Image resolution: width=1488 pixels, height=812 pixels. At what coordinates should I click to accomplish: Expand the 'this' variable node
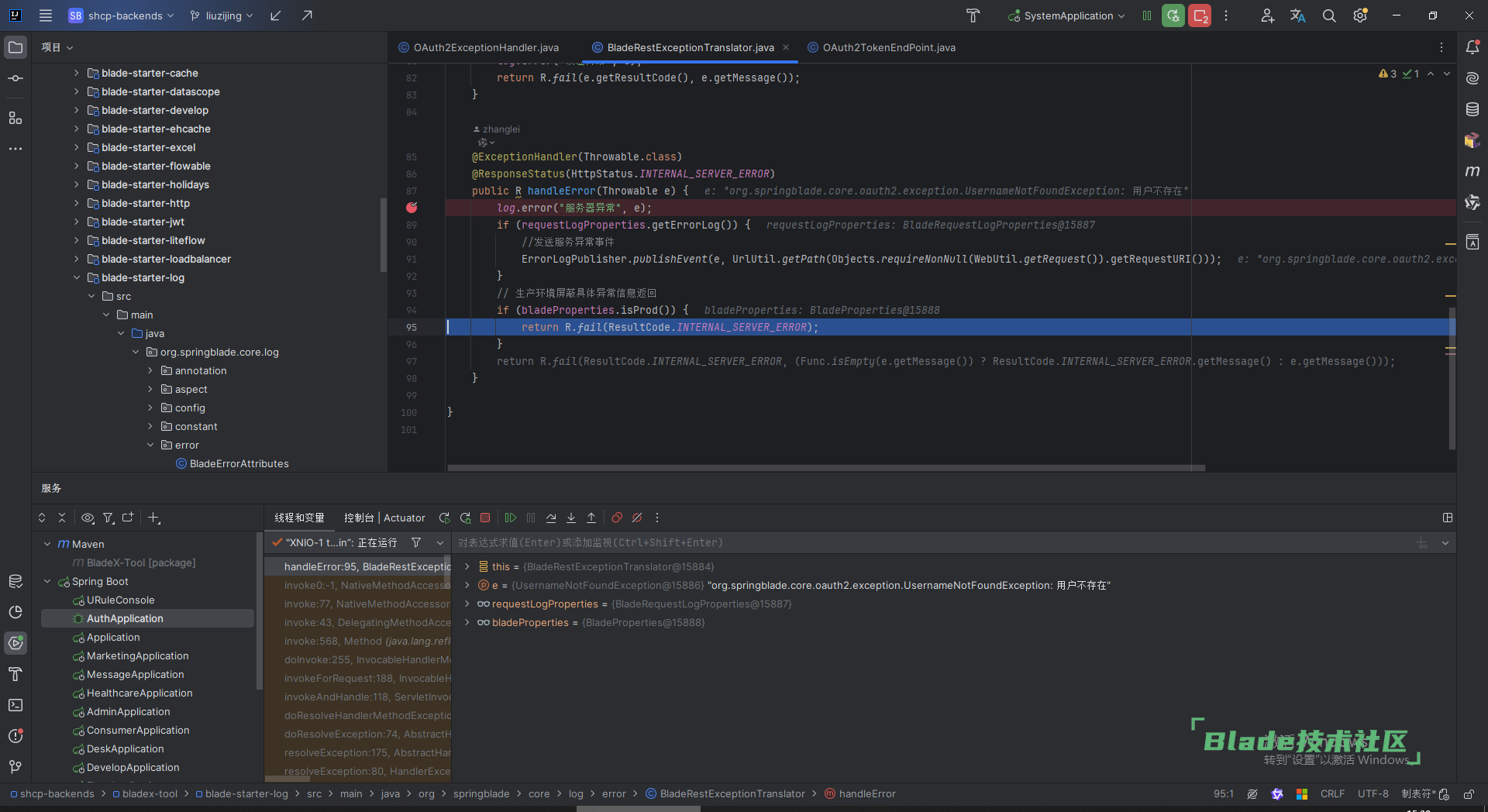467,566
